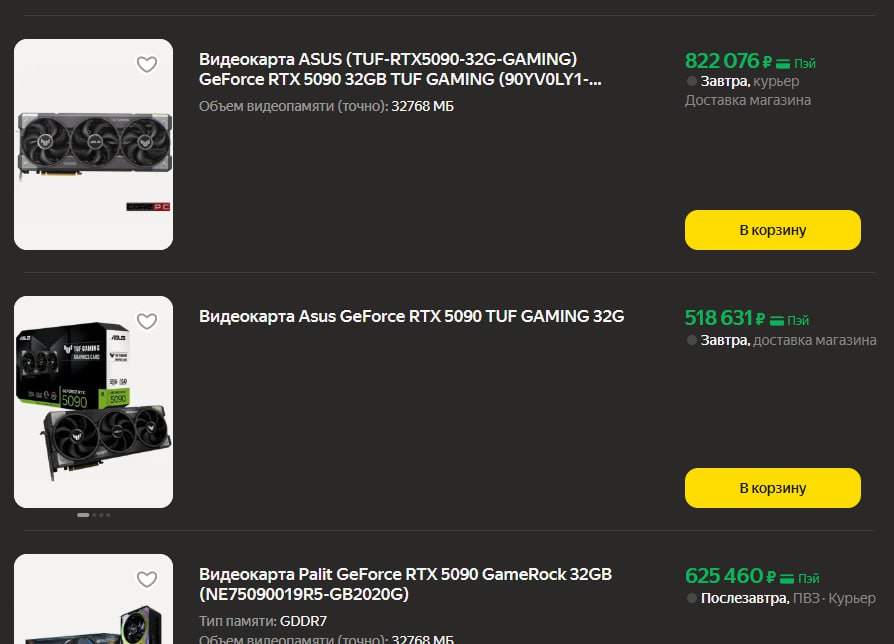
Task: Open Asus GeForce RTX 5090 TUF GAMING 32G link
Action: pos(411,316)
